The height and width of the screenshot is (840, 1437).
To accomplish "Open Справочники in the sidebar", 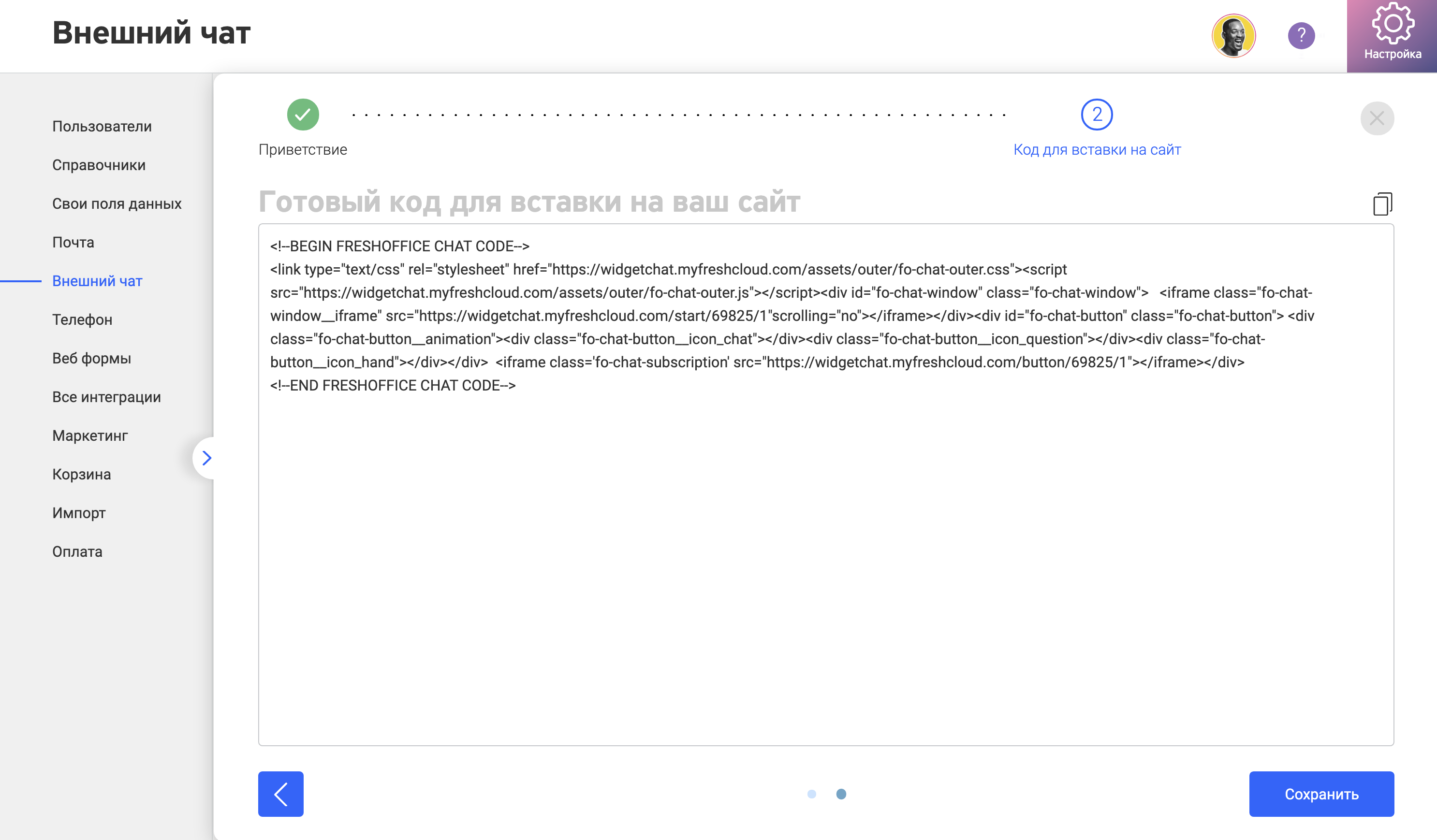I will point(99,165).
